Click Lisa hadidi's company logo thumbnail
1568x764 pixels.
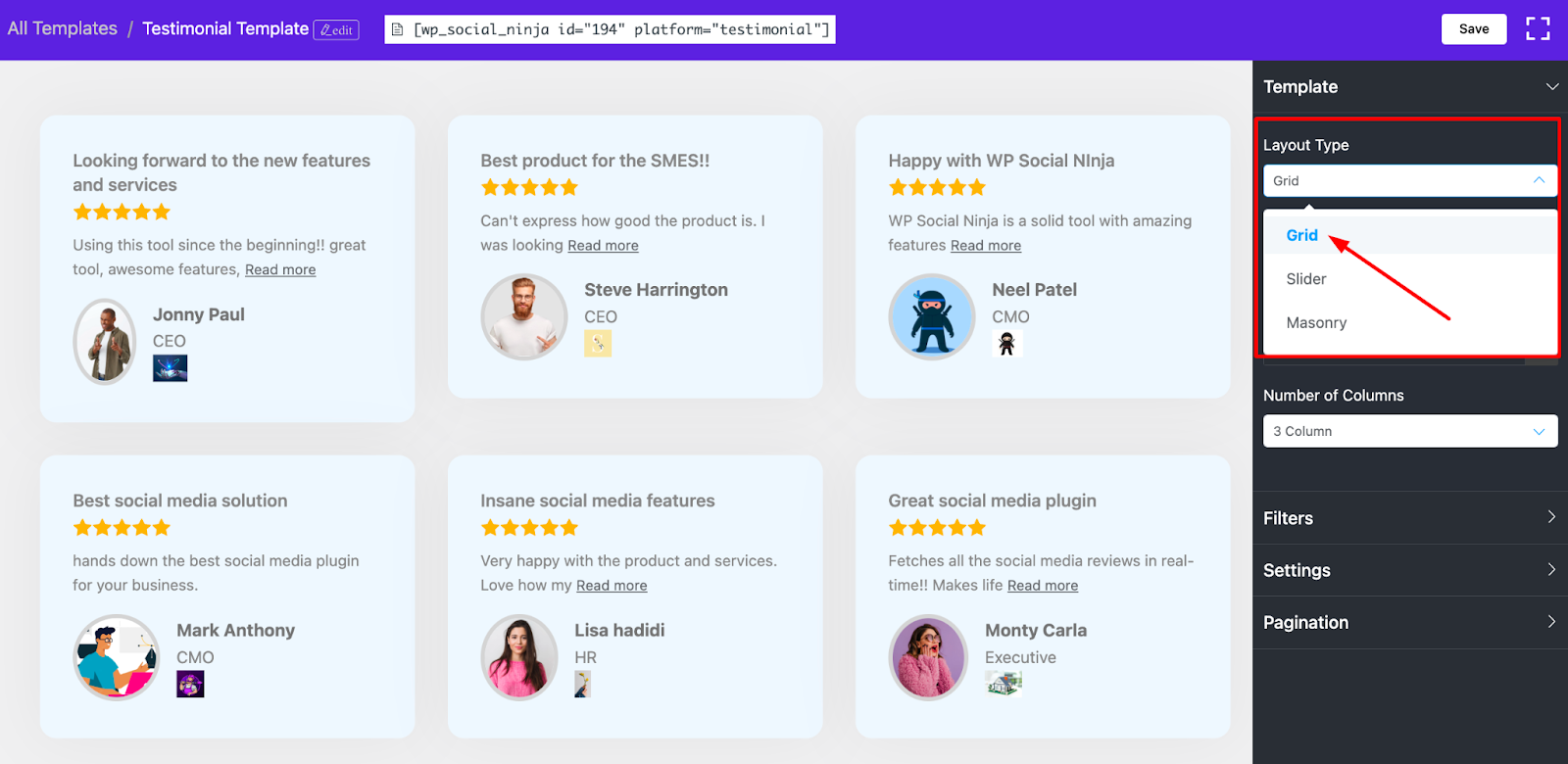tap(582, 684)
